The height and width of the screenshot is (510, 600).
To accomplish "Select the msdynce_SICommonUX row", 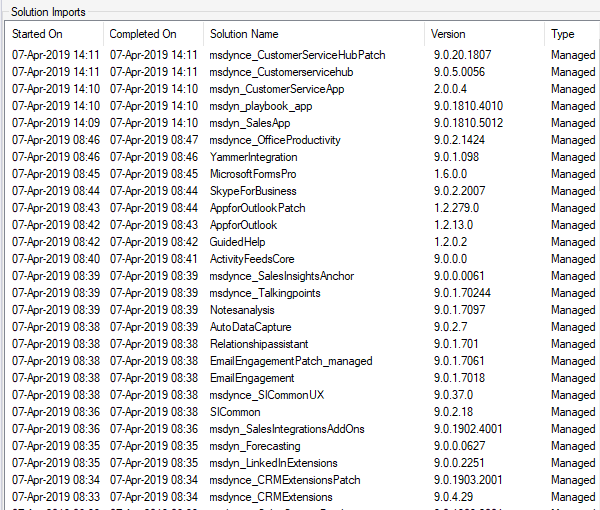I will pos(302,395).
